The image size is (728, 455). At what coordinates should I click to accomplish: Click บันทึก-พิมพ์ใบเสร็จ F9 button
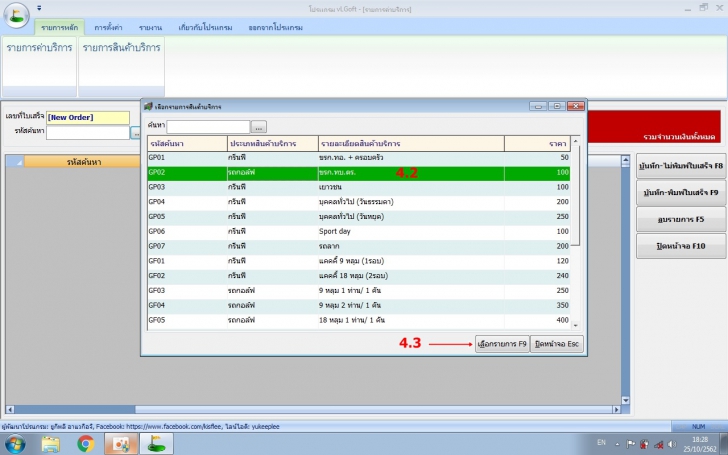[681, 193]
